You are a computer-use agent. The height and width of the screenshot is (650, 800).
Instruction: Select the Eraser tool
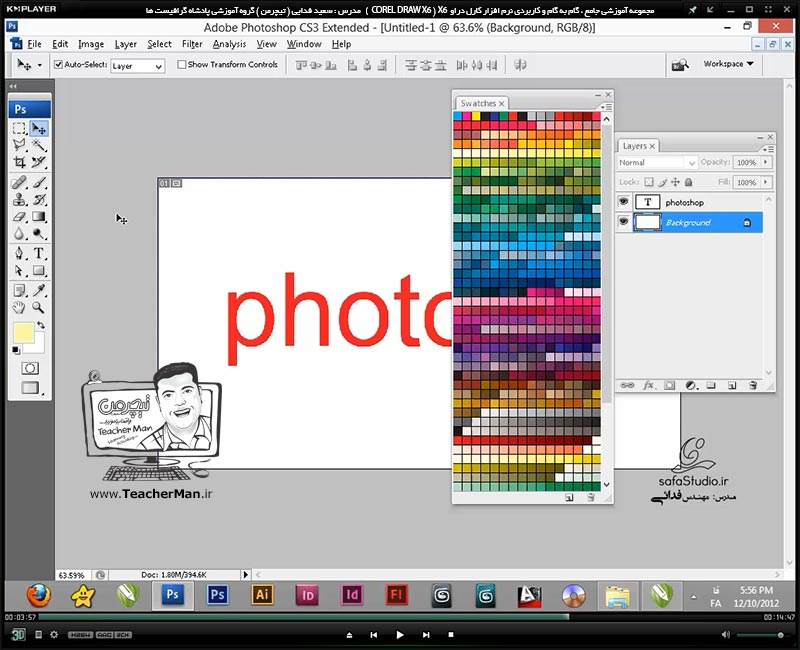point(19,217)
